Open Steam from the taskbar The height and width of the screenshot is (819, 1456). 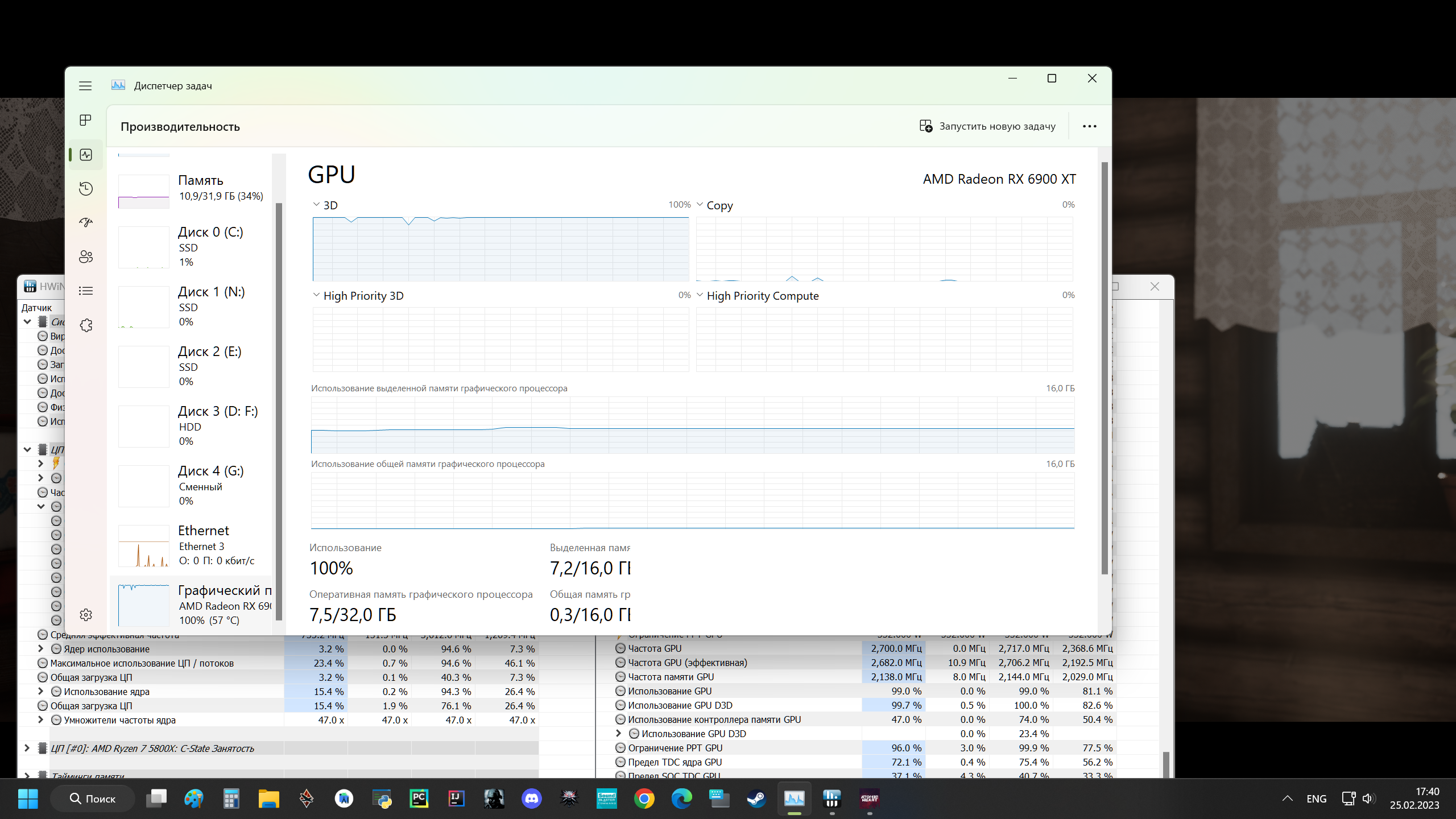pyautogui.click(x=756, y=799)
